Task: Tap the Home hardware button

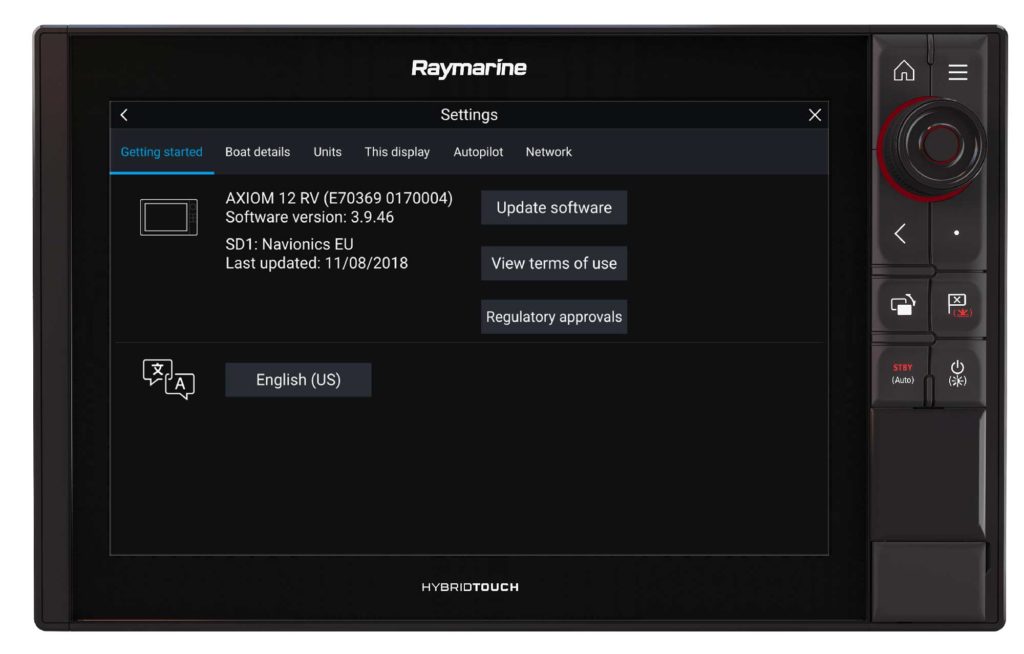Action: 904,71
